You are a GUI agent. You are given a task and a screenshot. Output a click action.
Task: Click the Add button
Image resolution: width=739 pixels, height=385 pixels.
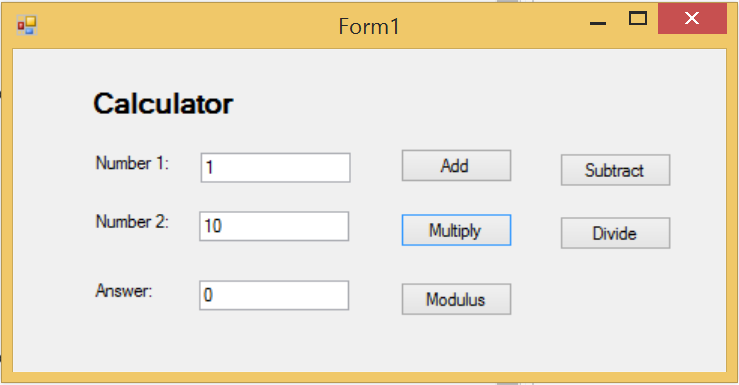(456, 165)
